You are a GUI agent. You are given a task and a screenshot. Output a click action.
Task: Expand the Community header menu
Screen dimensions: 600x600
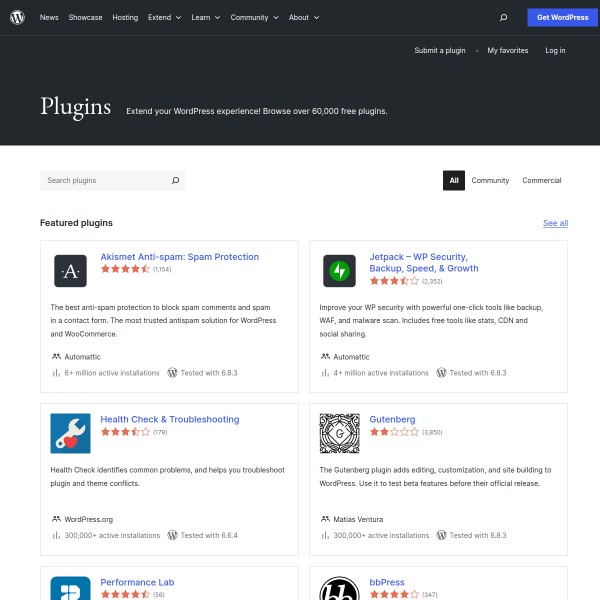coord(254,18)
